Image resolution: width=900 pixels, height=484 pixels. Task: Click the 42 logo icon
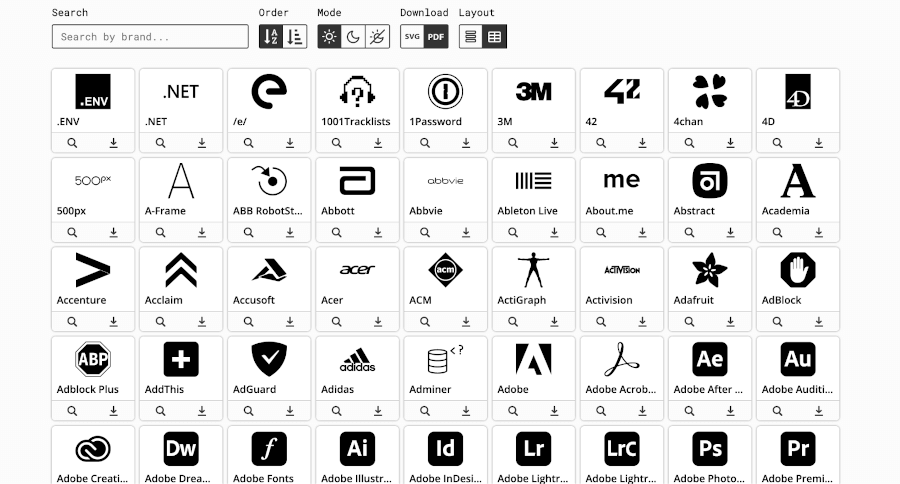[x=622, y=91]
